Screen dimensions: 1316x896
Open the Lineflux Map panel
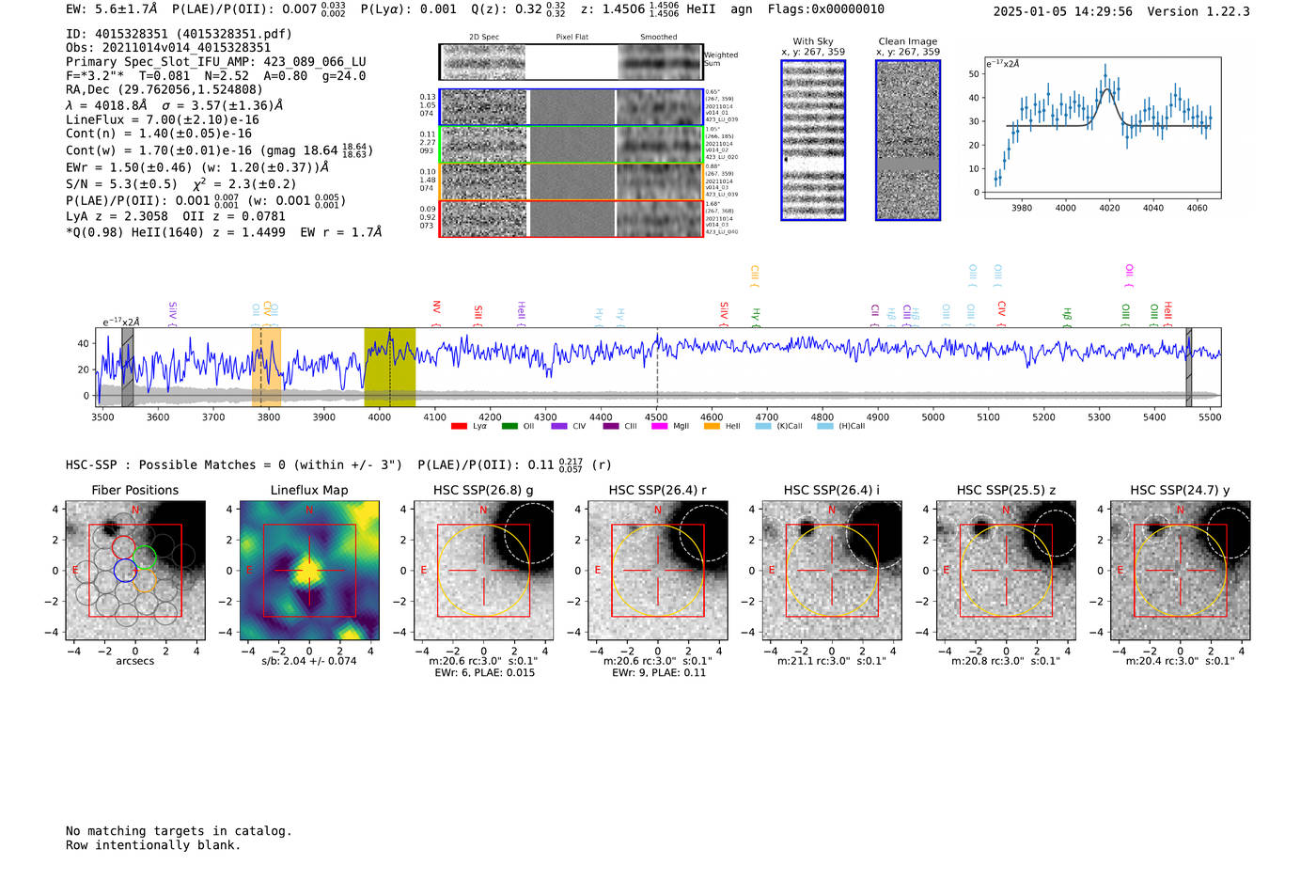(x=309, y=571)
